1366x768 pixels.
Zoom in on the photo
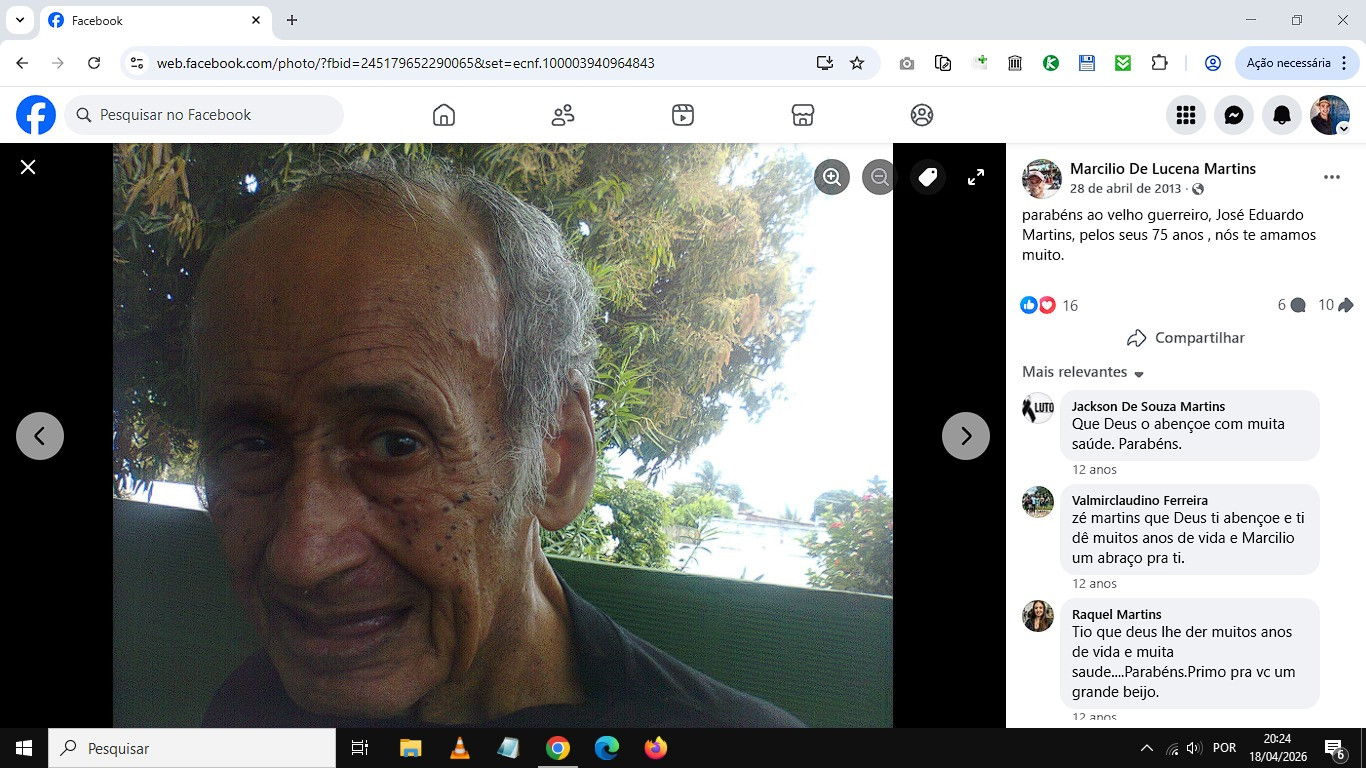click(831, 177)
